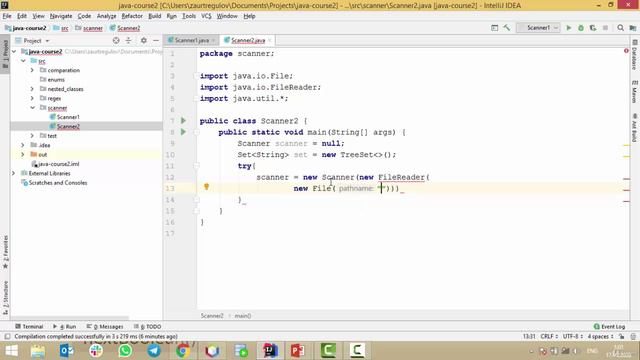Click the yellow lightbulb intention icon
The height and width of the screenshot is (360, 640).
207,187
